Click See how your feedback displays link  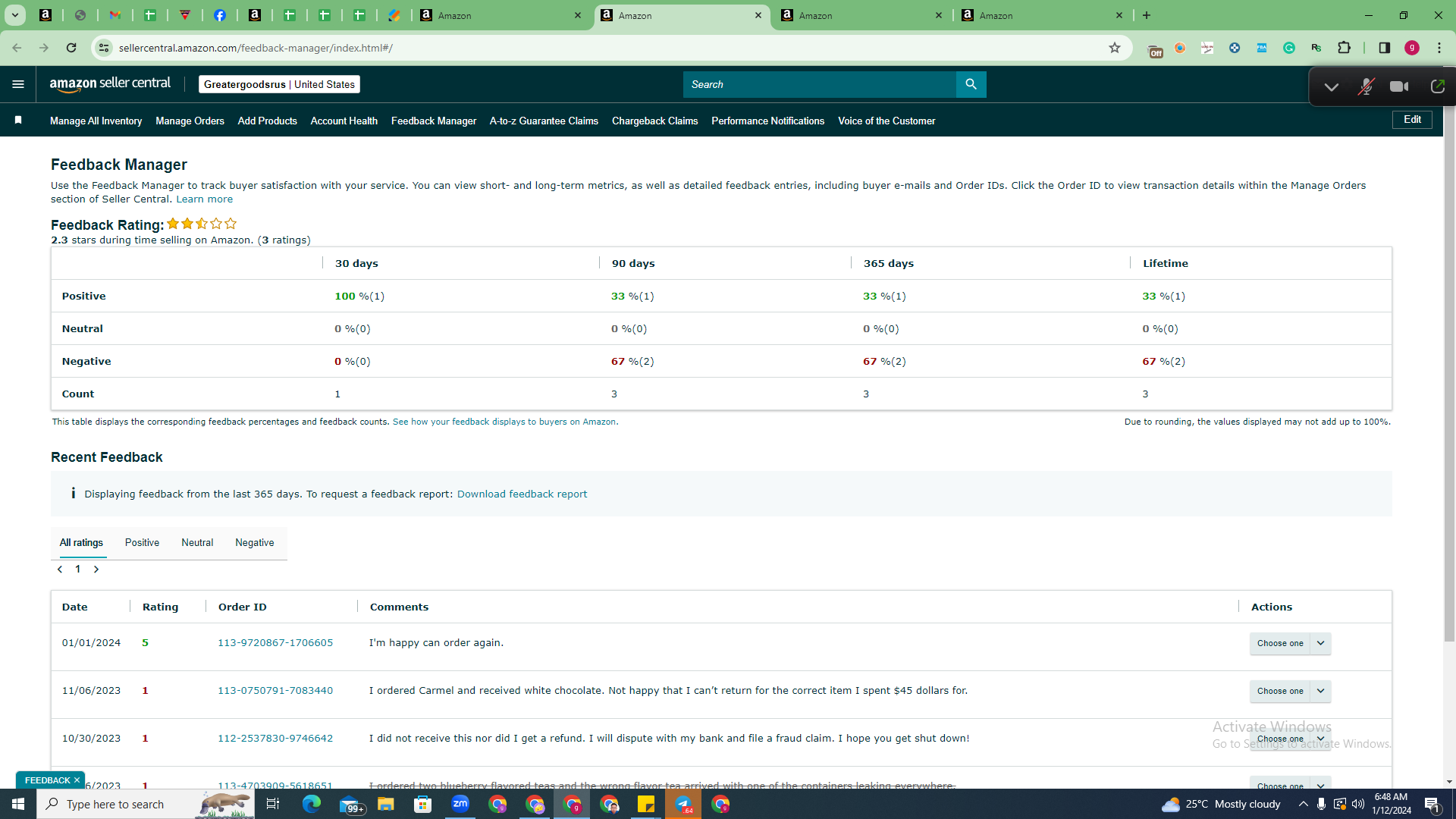[505, 422]
